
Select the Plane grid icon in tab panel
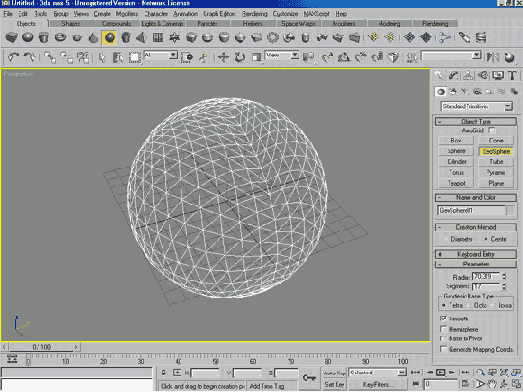point(158,38)
